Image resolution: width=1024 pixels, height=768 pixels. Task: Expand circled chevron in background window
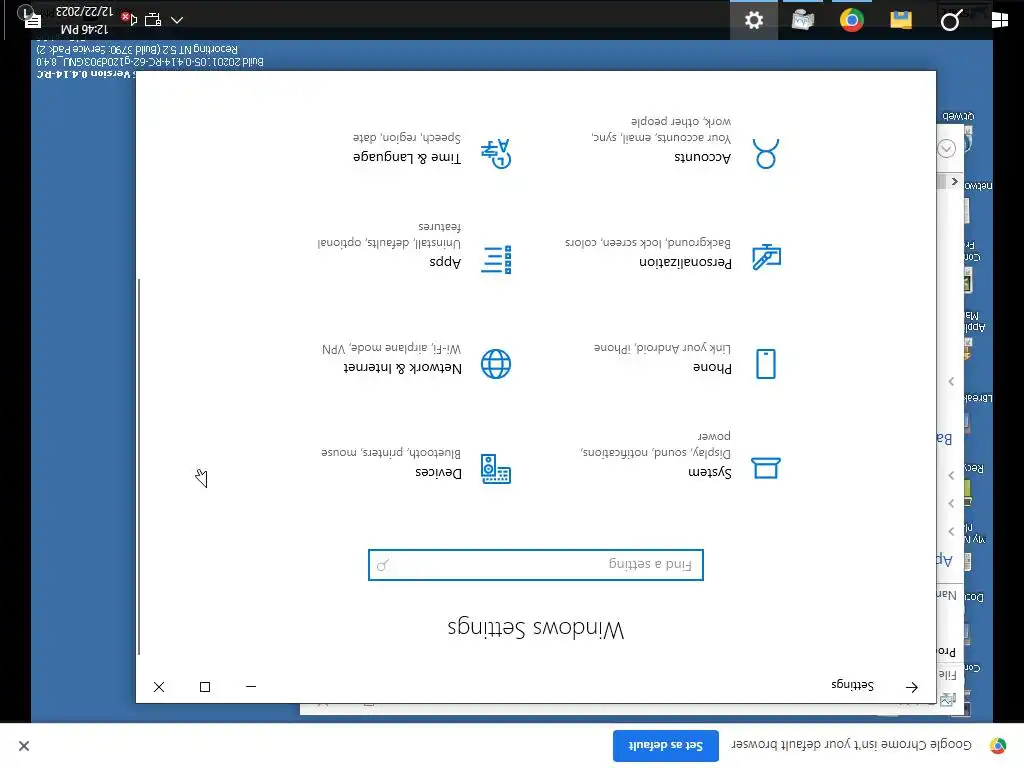(946, 148)
